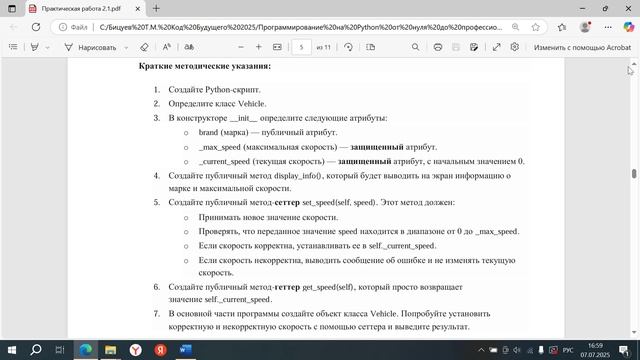Click the translate document icon
Image resolution: width=640 pixels, height=360 pixels.
[189, 47]
